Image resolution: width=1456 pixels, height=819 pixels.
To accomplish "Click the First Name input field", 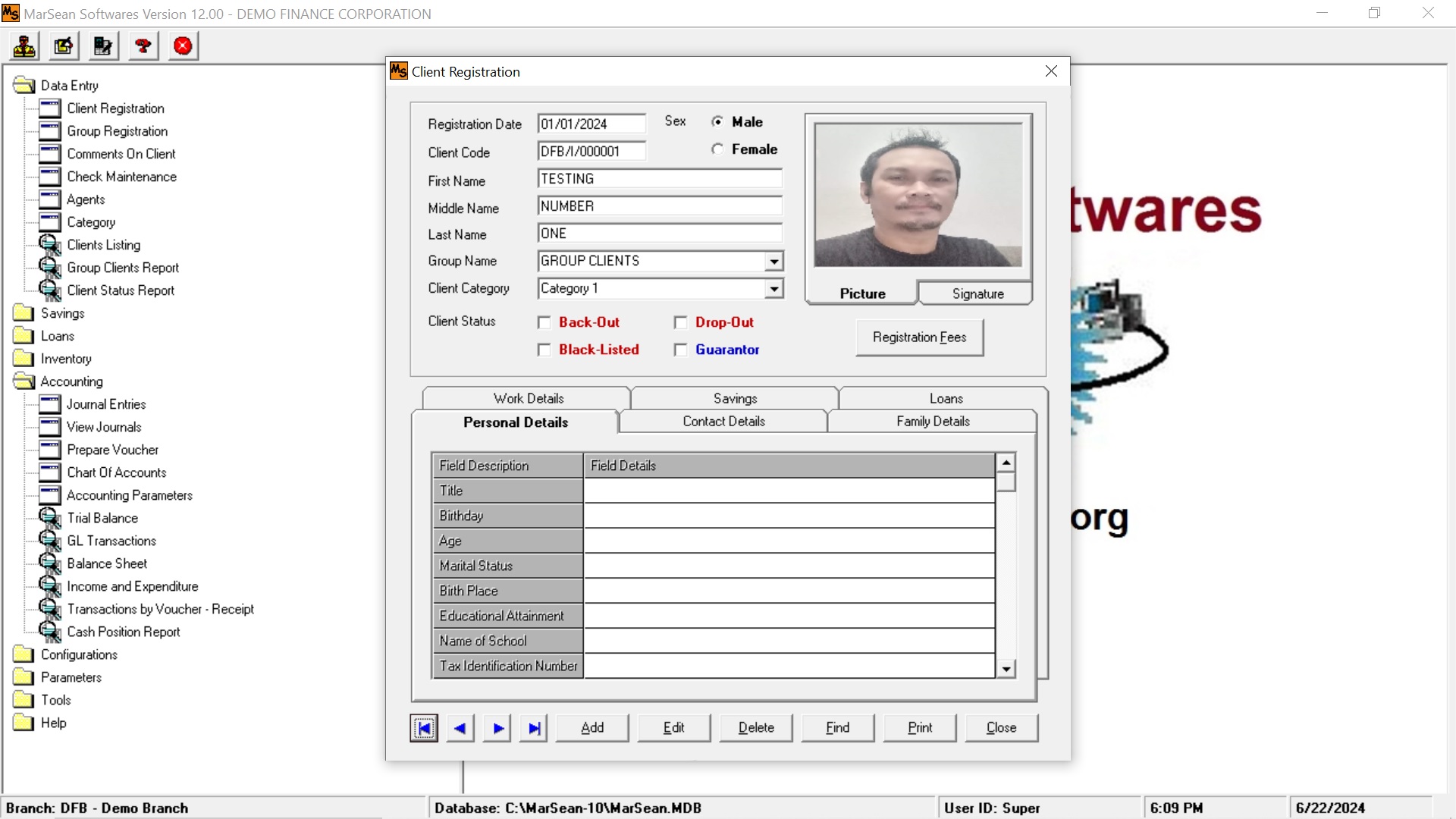I will [660, 179].
